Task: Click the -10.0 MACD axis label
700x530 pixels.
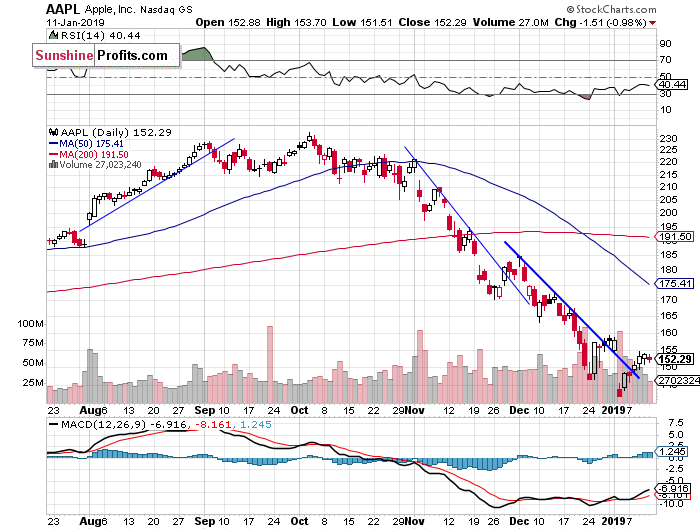Action: [672, 504]
